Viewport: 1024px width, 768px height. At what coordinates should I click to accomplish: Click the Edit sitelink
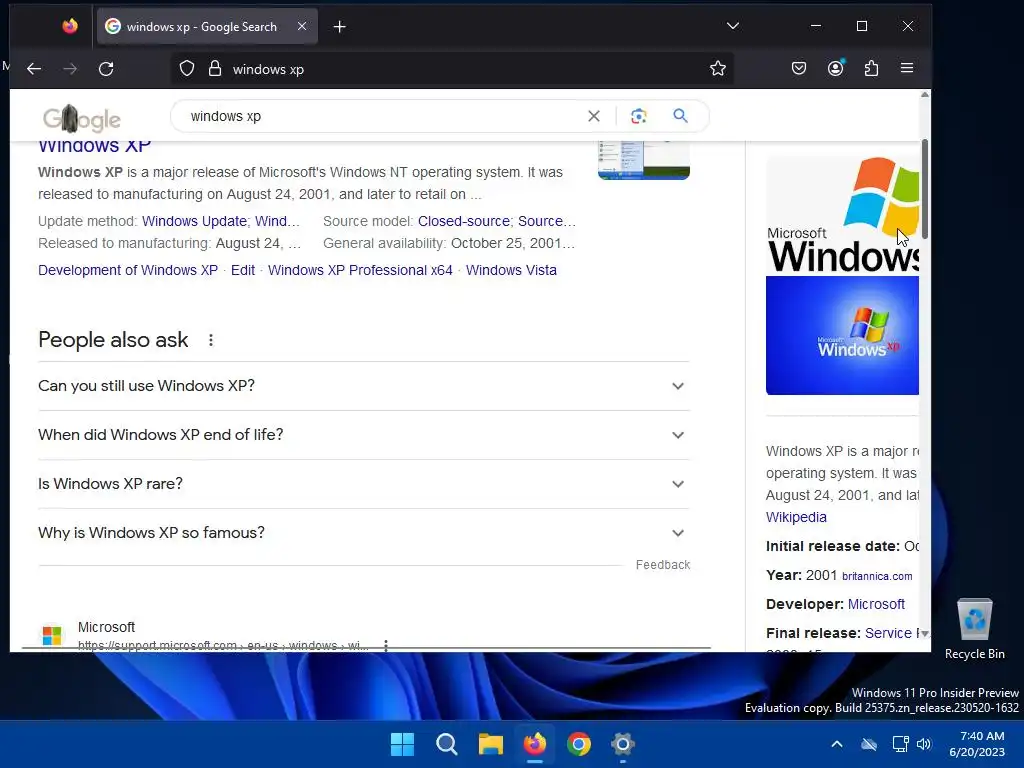pyautogui.click(x=243, y=270)
